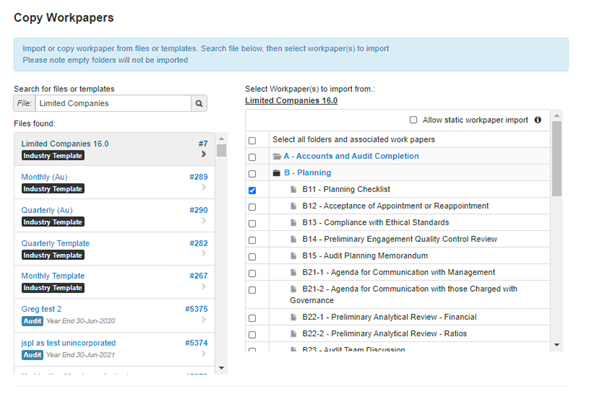Screen dimensions: 602x394
Task: Select Limited Companies 16.0 in files found
Action: tap(114, 149)
